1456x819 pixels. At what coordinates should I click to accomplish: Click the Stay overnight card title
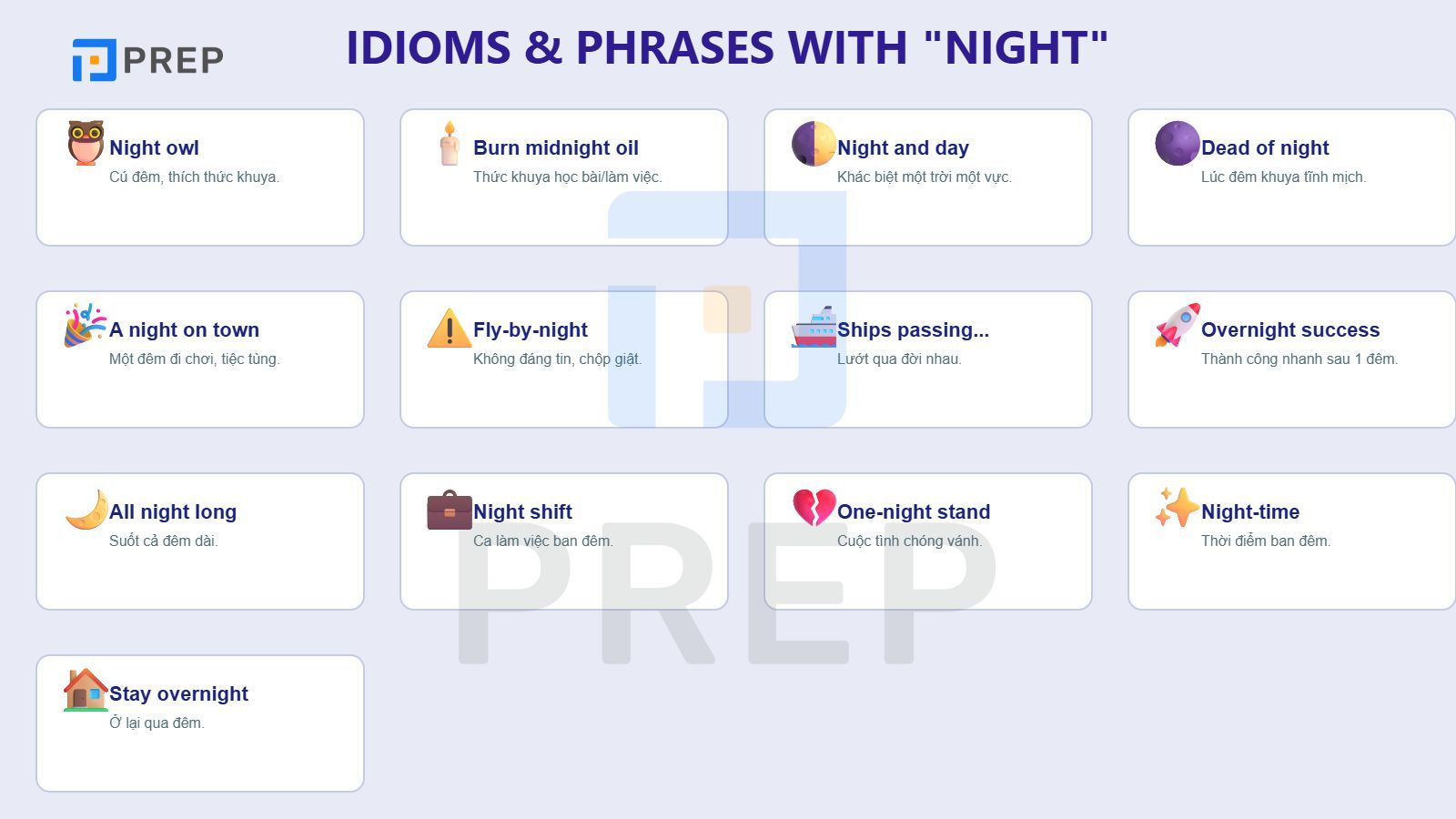178,693
